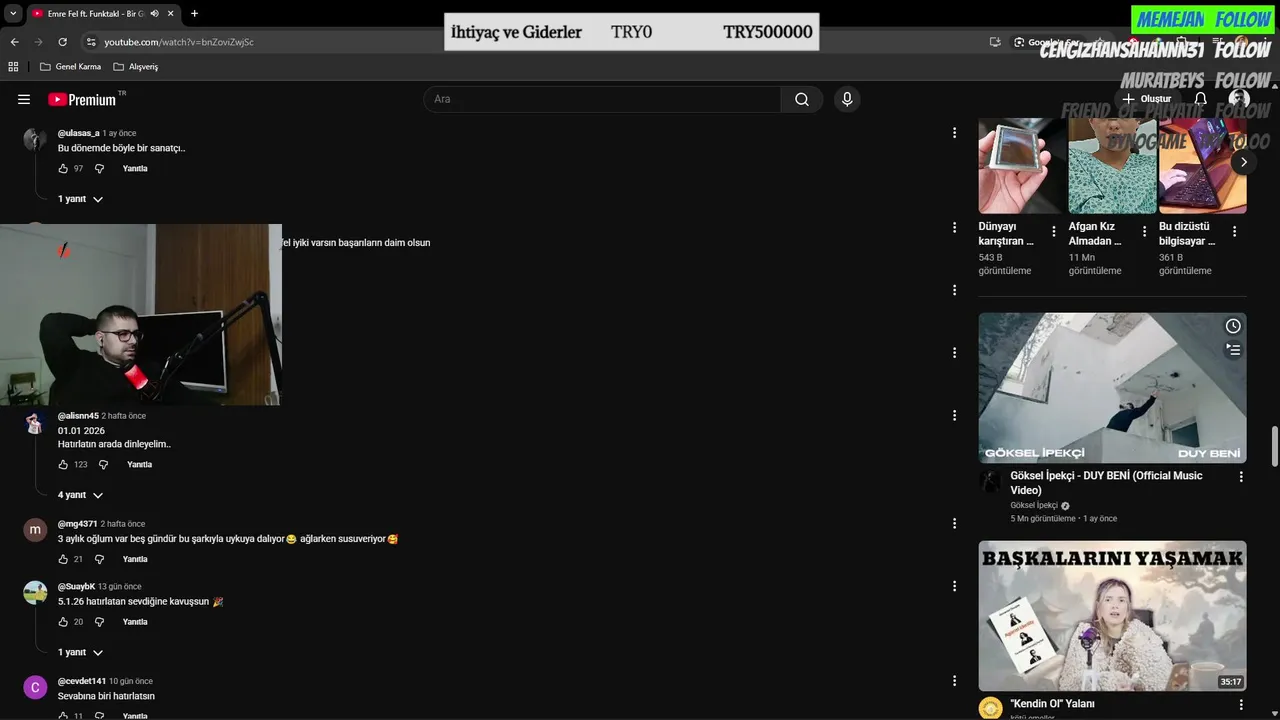1280x720 pixels.
Task: Start voice search with microphone icon
Action: [847, 99]
